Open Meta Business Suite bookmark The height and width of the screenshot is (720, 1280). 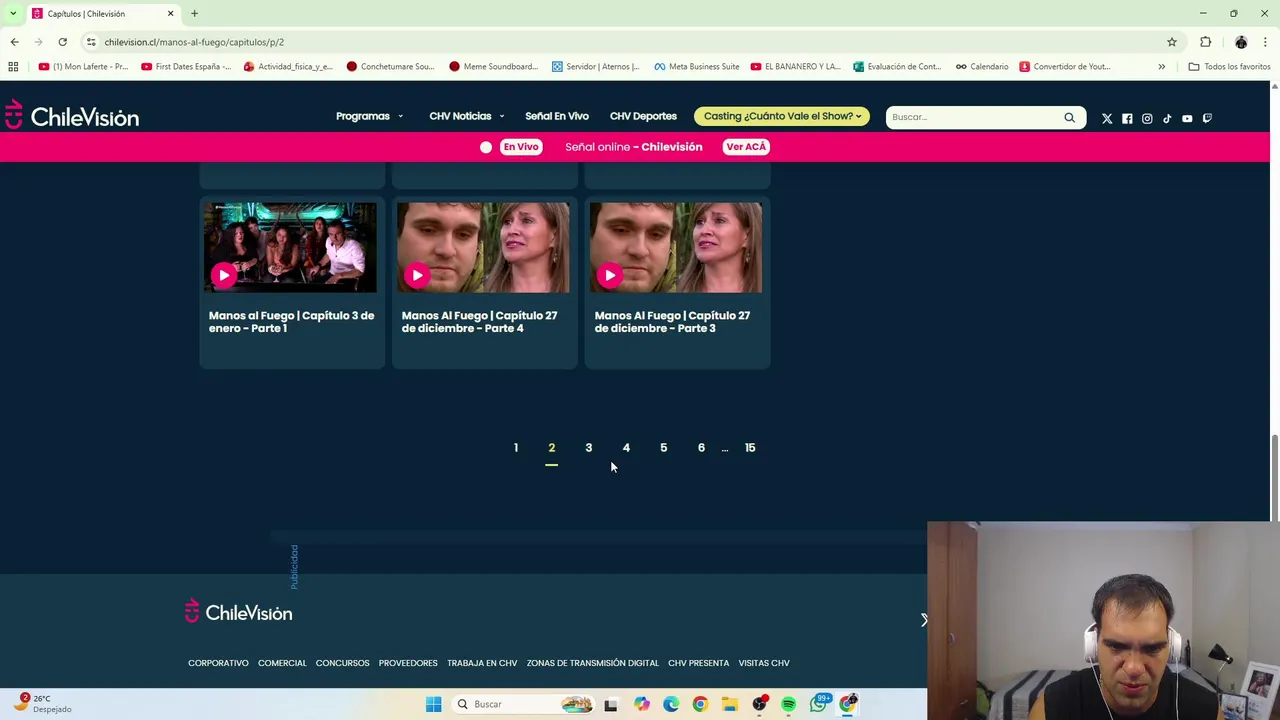click(697, 66)
